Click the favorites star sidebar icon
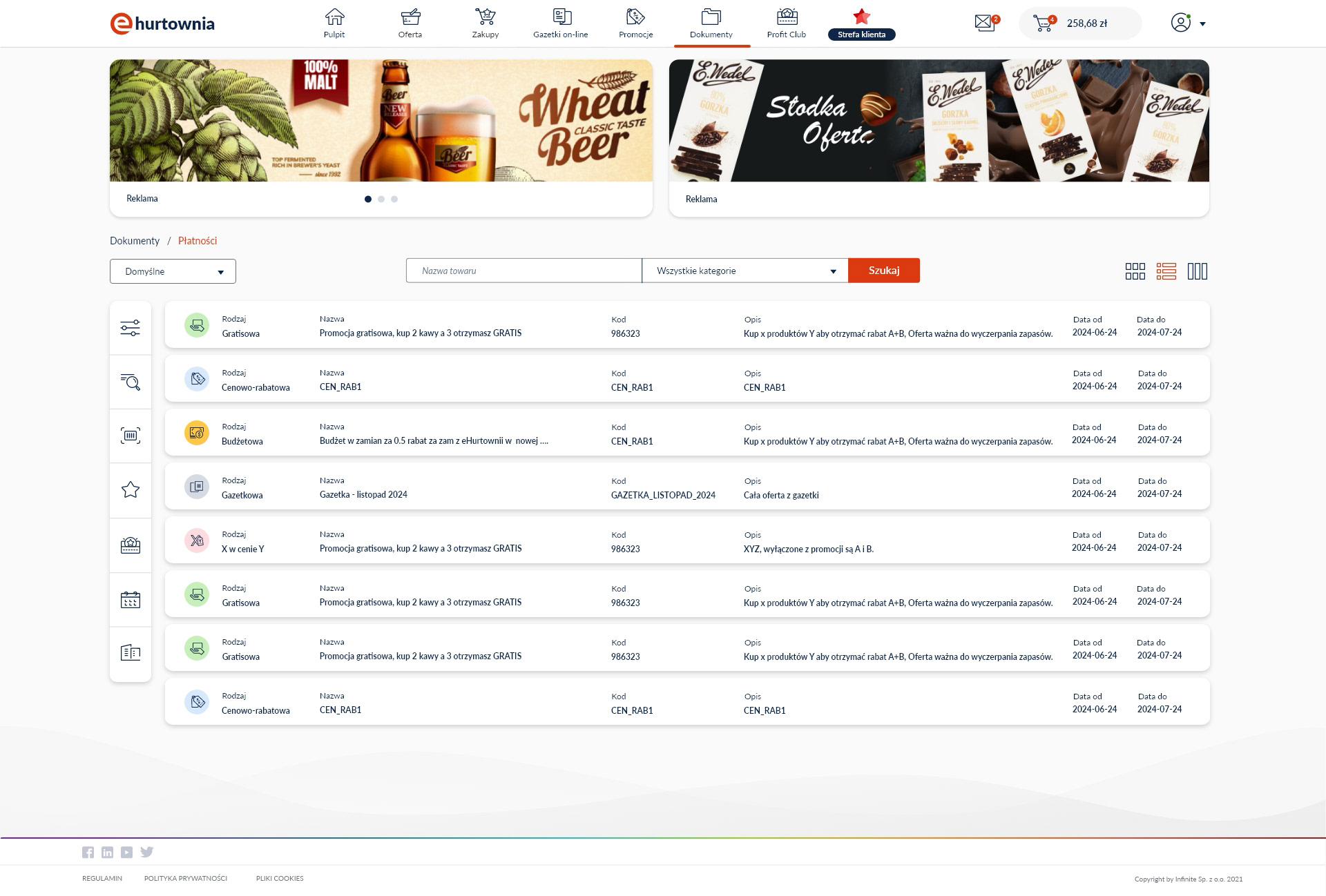Screen dimensions: 1326x896 point(131,490)
